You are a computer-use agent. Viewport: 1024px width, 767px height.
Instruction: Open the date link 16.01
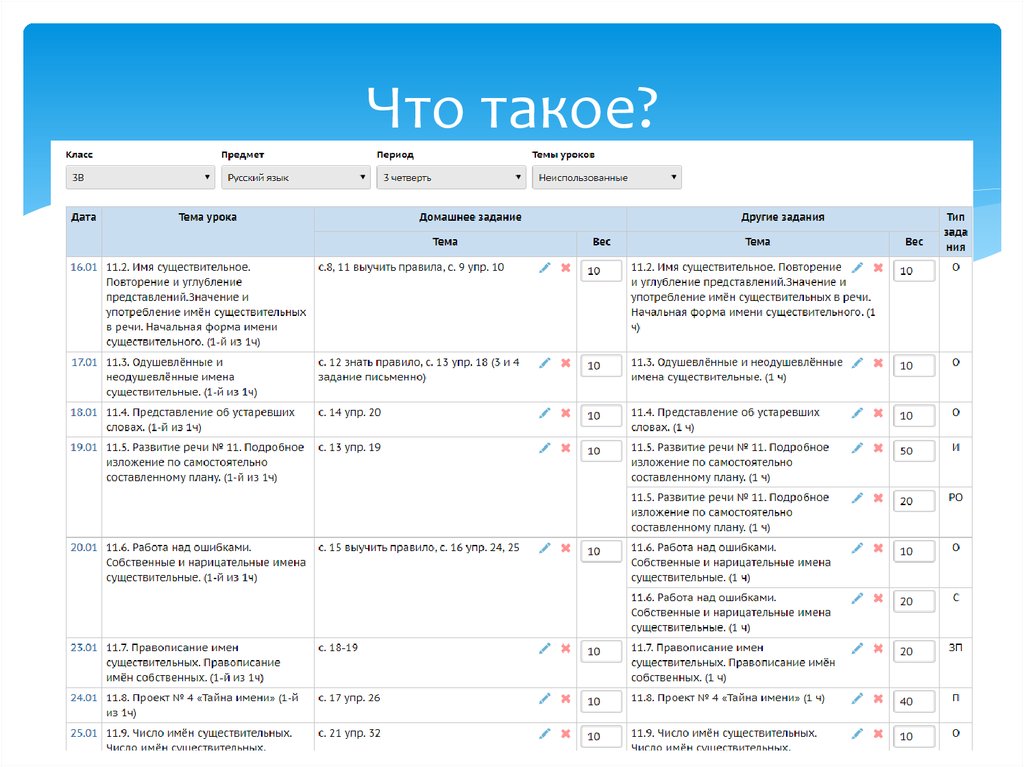[83, 268]
